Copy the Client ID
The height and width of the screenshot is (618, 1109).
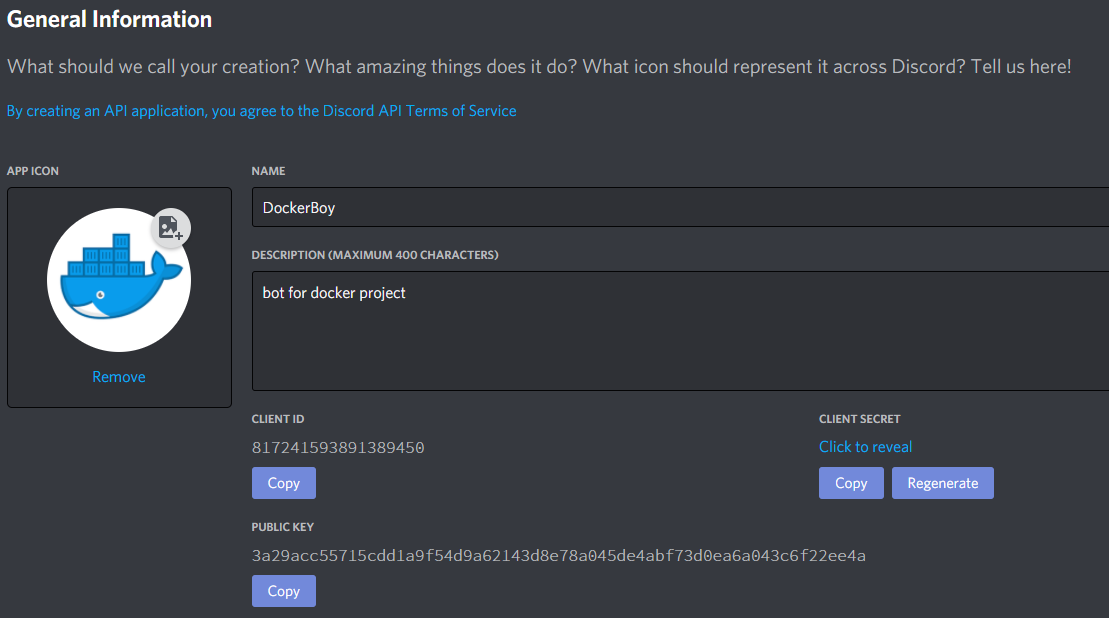(284, 483)
